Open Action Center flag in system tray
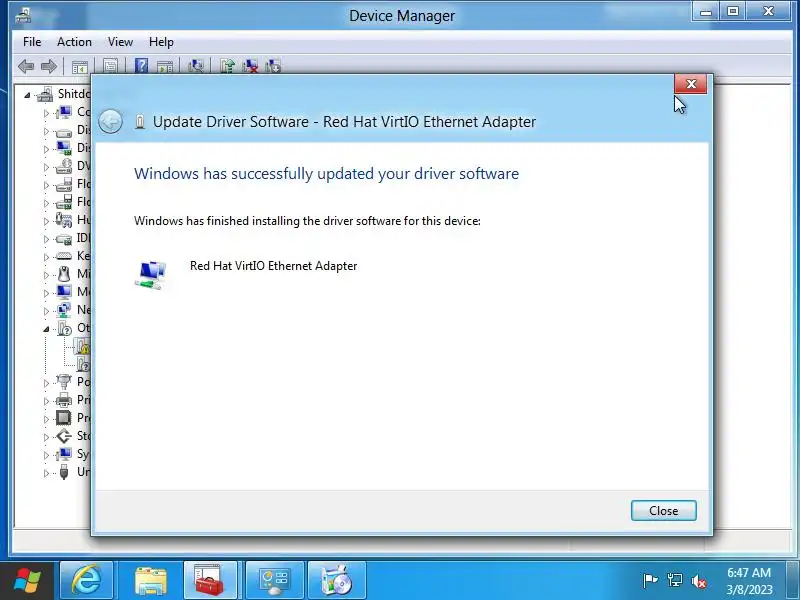 651,581
